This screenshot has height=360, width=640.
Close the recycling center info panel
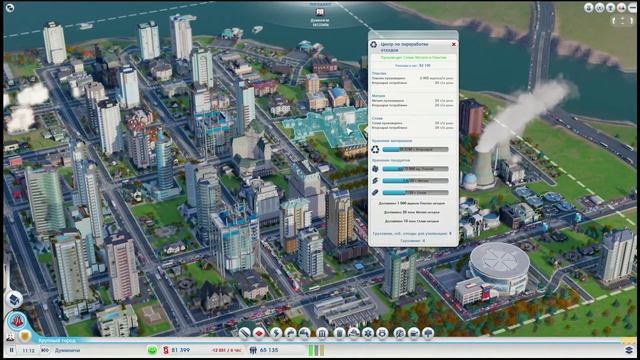click(453, 44)
